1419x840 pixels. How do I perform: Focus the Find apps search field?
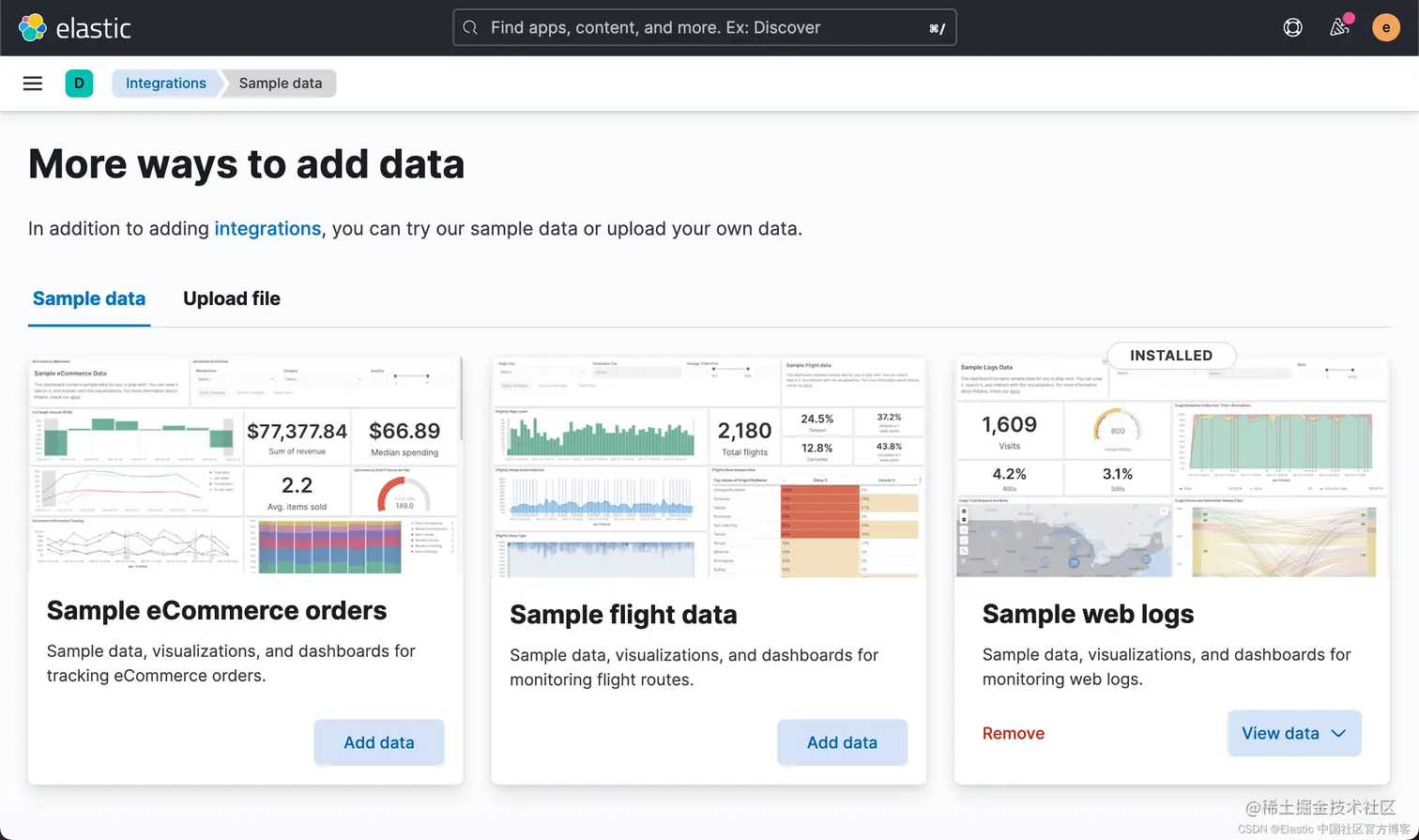coord(704,28)
